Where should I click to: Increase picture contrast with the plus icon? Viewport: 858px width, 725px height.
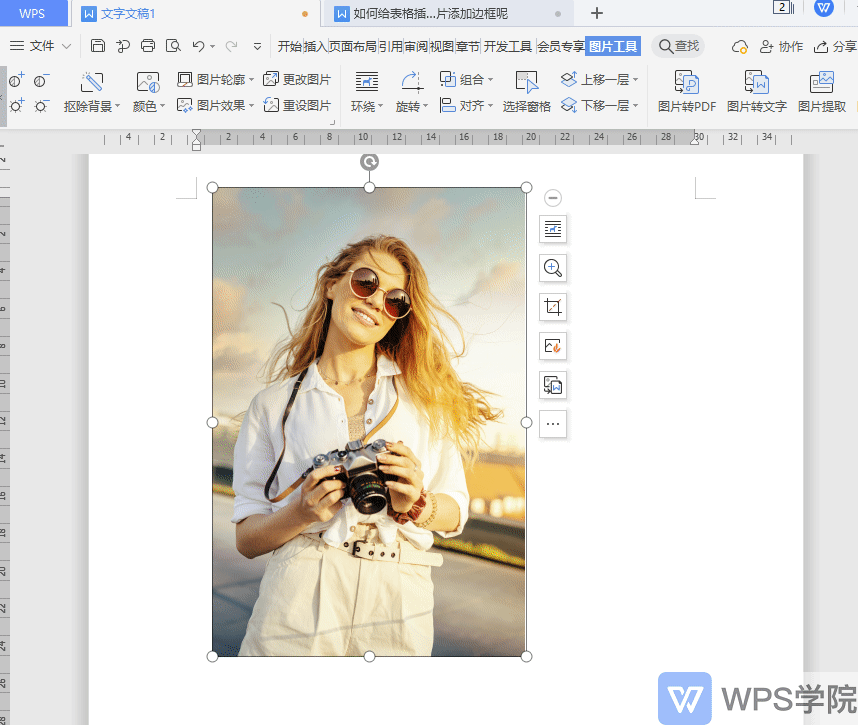(x=16, y=80)
